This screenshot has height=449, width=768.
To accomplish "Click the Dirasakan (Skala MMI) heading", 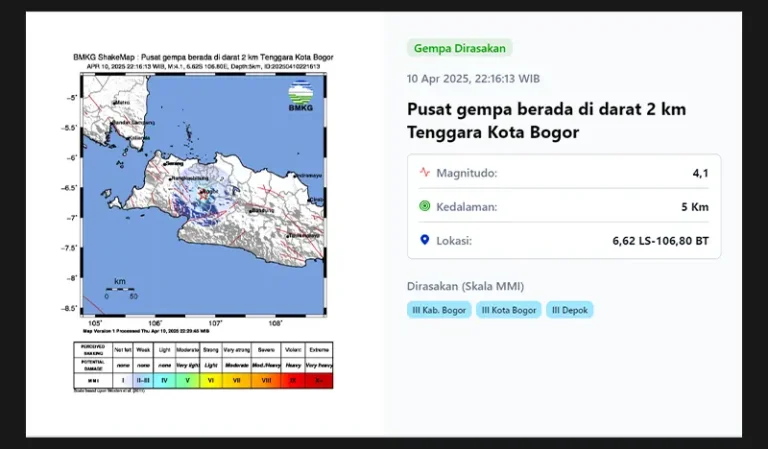I will click(x=465, y=286).
